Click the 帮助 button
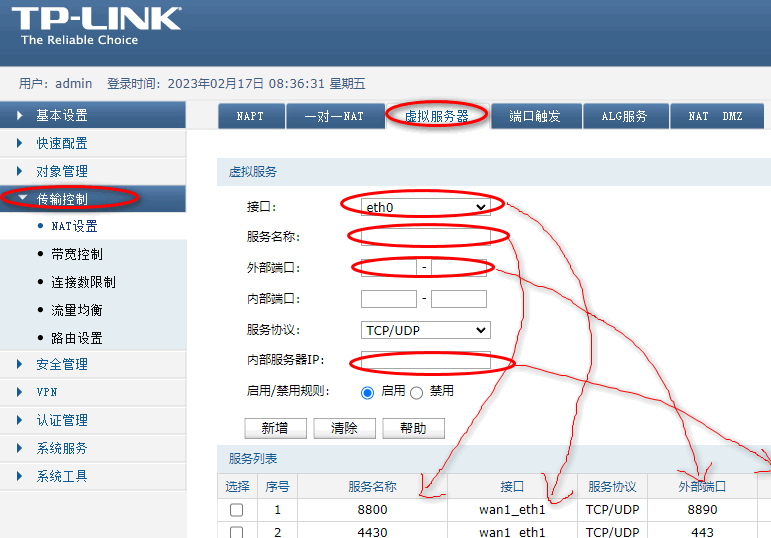The width and height of the screenshot is (771, 538). 413,428
